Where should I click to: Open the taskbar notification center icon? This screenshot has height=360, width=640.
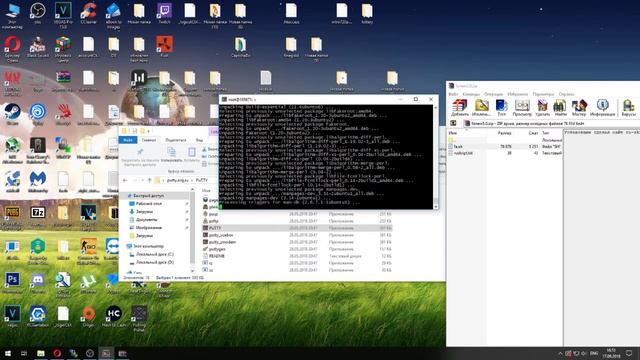pyautogui.click(x=629, y=353)
